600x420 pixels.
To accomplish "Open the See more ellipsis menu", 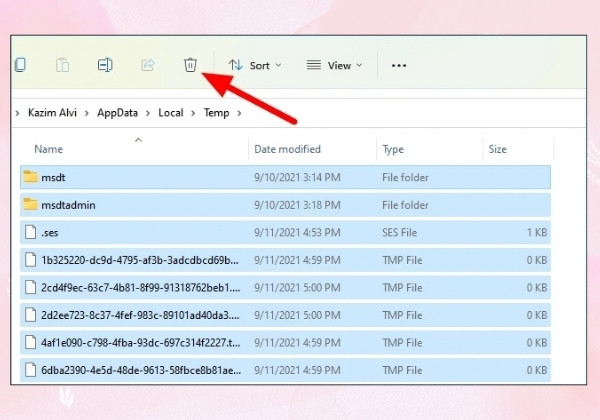I will click(399, 65).
